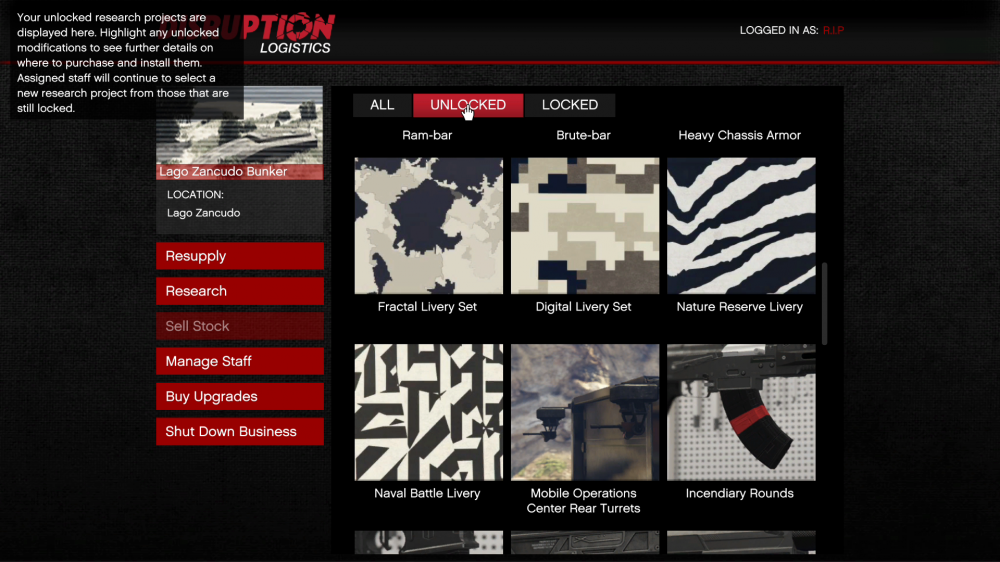Choose the Incendiary Rounds rifle image
The width and height of the screenshot is (1000, 562).
click(741, 412)
